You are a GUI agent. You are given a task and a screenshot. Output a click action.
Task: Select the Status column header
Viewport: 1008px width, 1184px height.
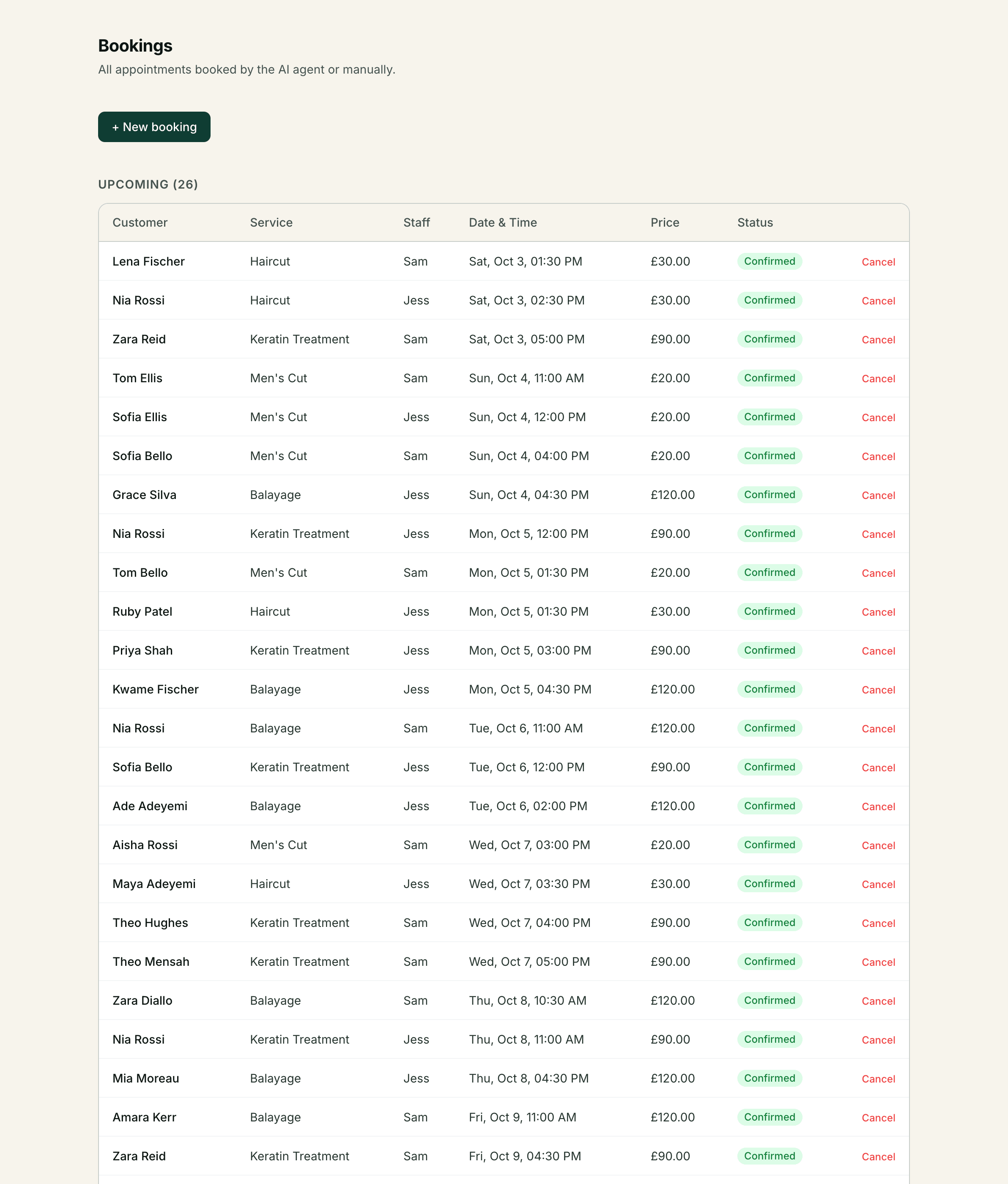(x=755, y=222)
